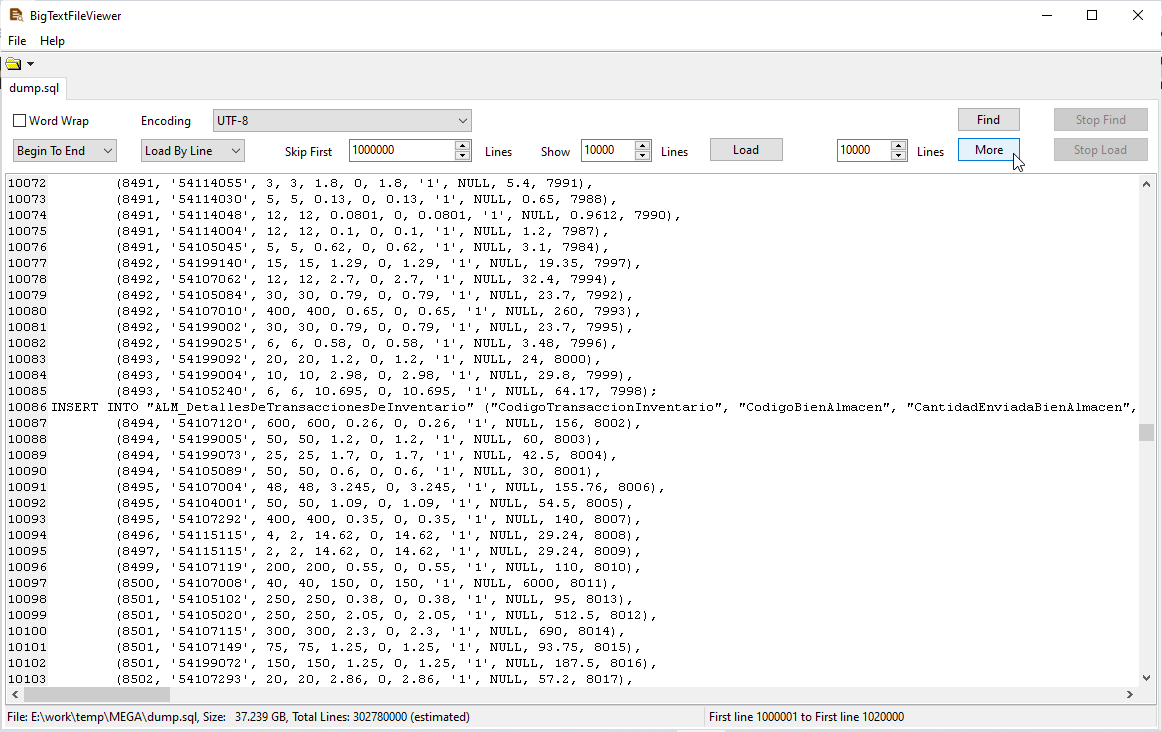This screenshot has width=1162, height=732.
Task: Increment the More lines spinner up arrow
Action: pos(899,145)
